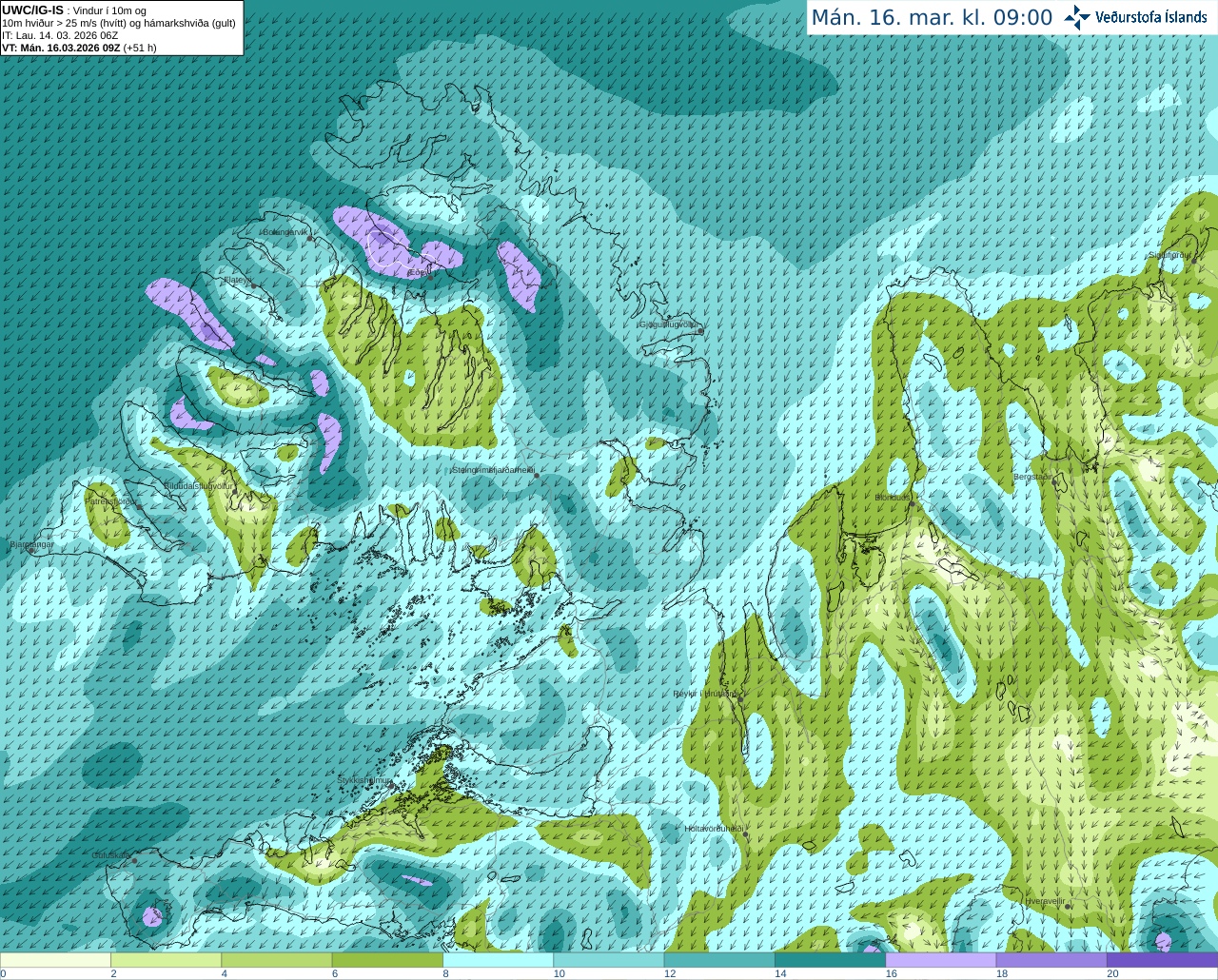Click the legend value 16 label

tap(892, 973)
